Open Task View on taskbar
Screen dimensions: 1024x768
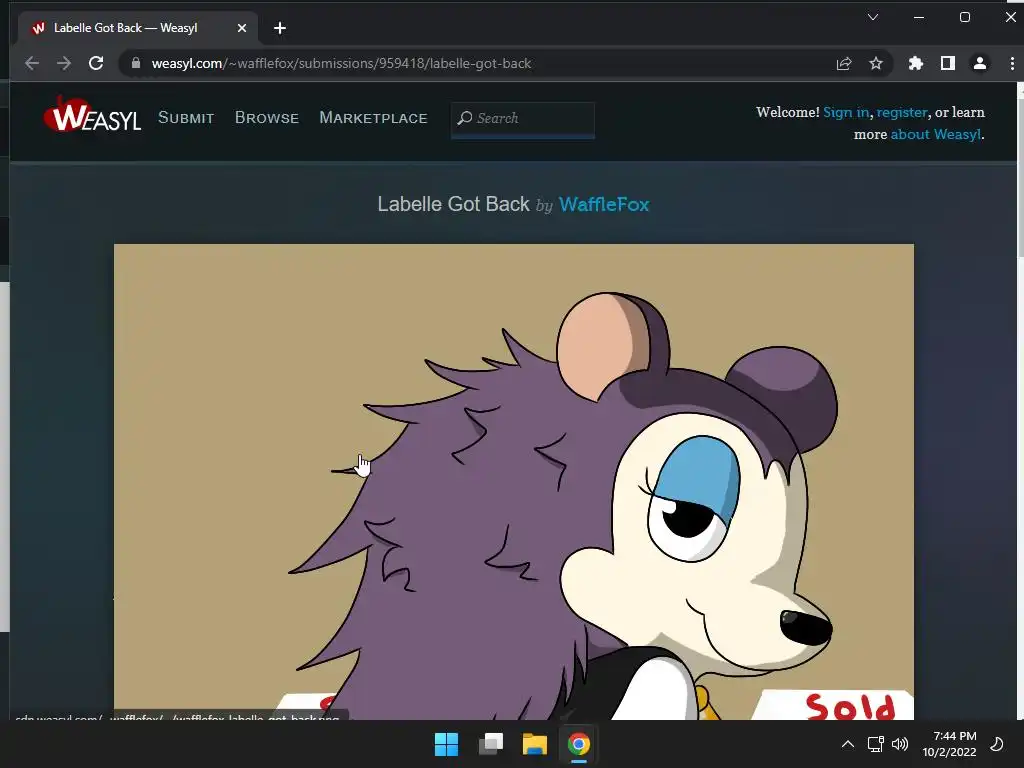(491, 744)
